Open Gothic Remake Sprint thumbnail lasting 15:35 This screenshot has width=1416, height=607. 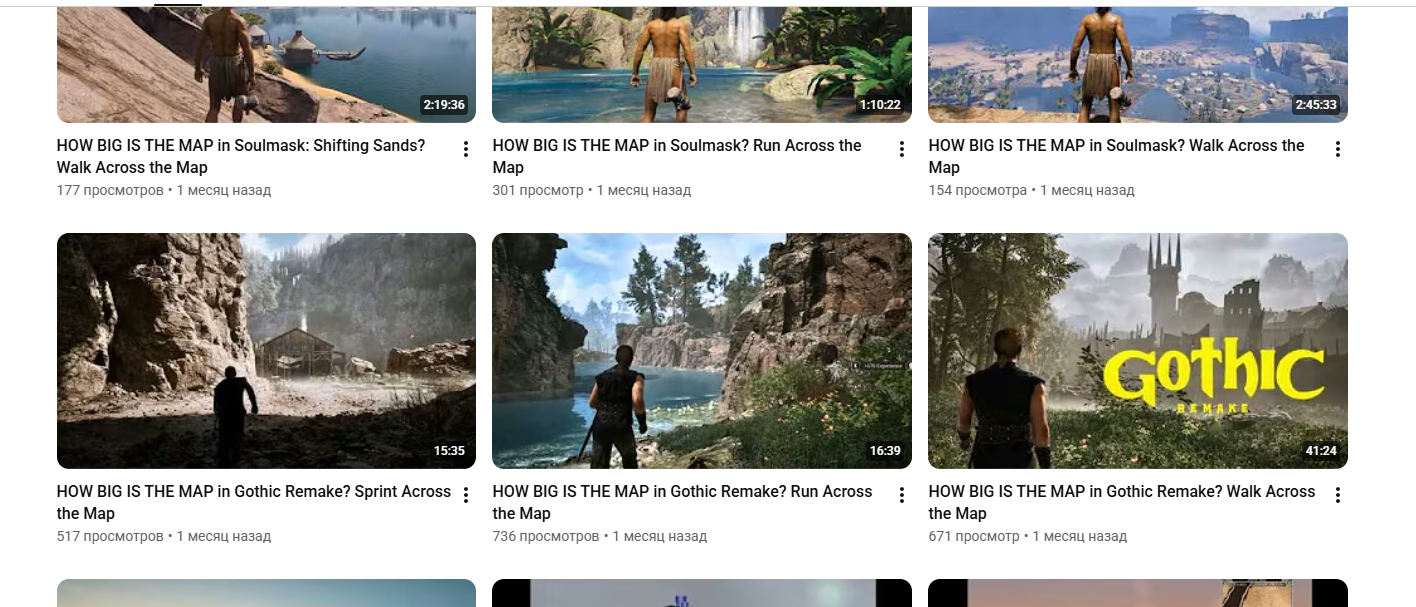tap(266, 351)
